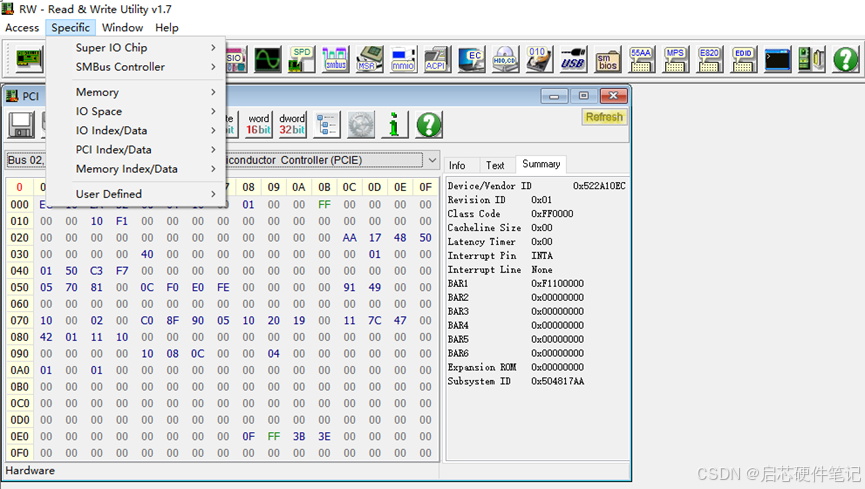Open the oscilloscope clock generator icon
865x489 pixels.
[x=268, y=60]
